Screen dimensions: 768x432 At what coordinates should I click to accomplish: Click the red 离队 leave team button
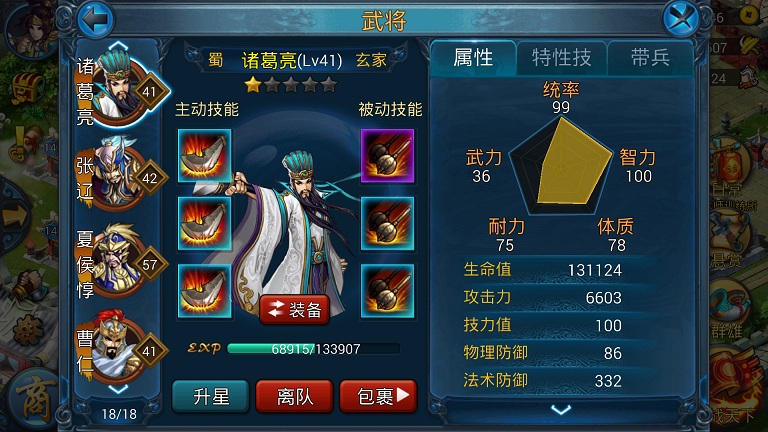point(294,396)
